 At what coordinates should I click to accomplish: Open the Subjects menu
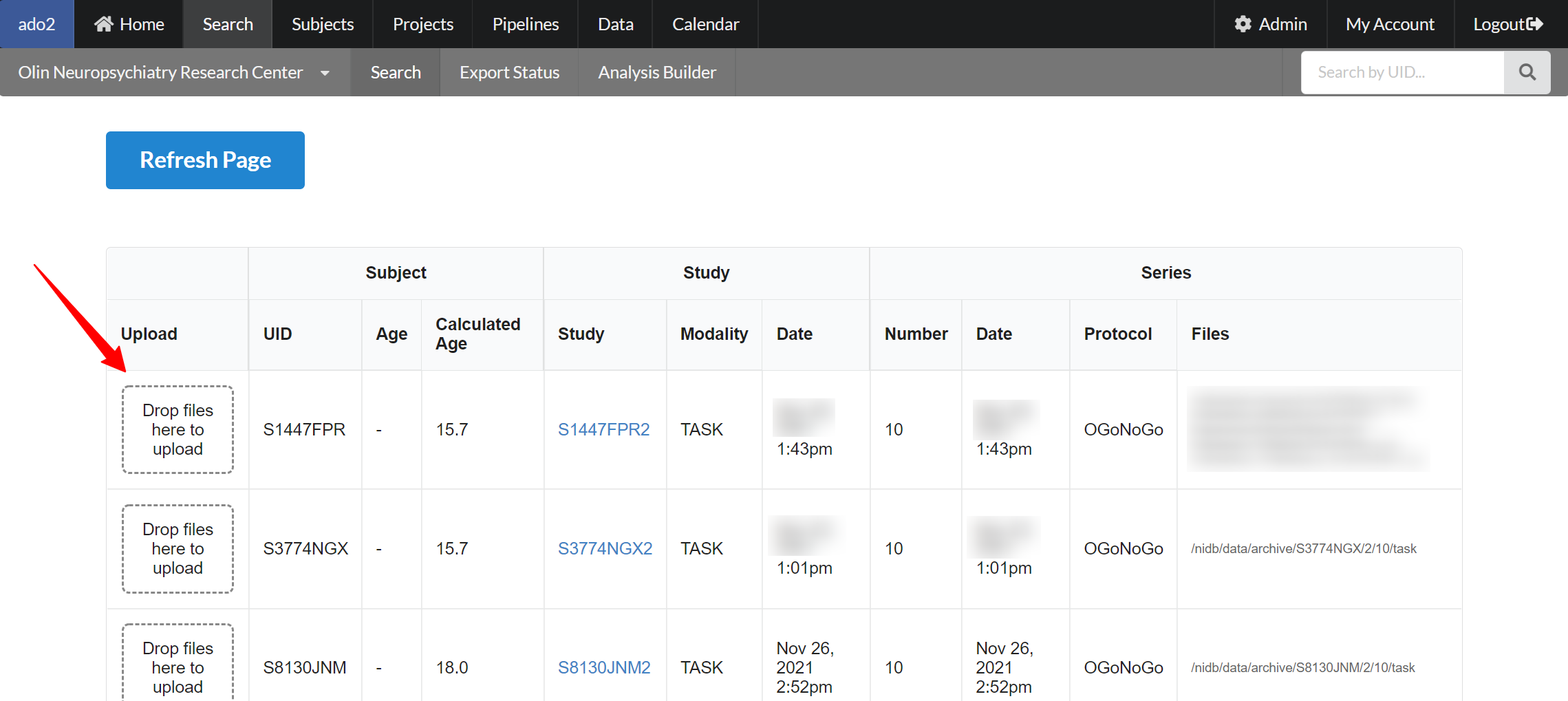pyautogui.click(x=322, y=24)
